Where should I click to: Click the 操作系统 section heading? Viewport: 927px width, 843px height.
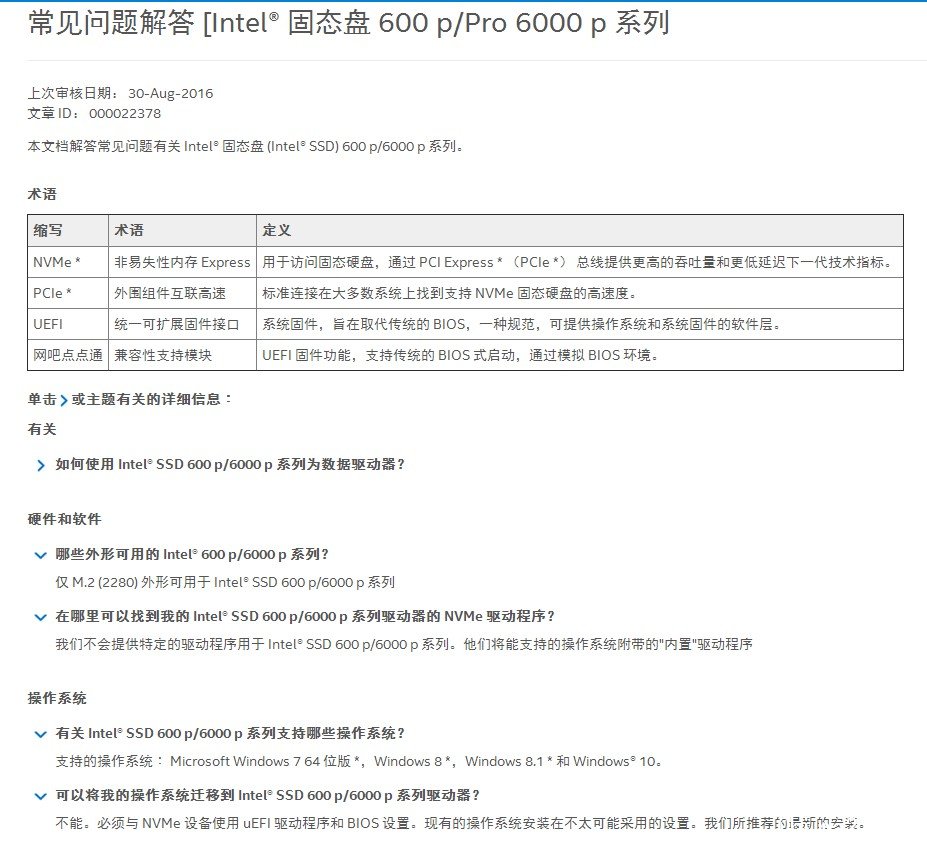click(x=57, y=698)
